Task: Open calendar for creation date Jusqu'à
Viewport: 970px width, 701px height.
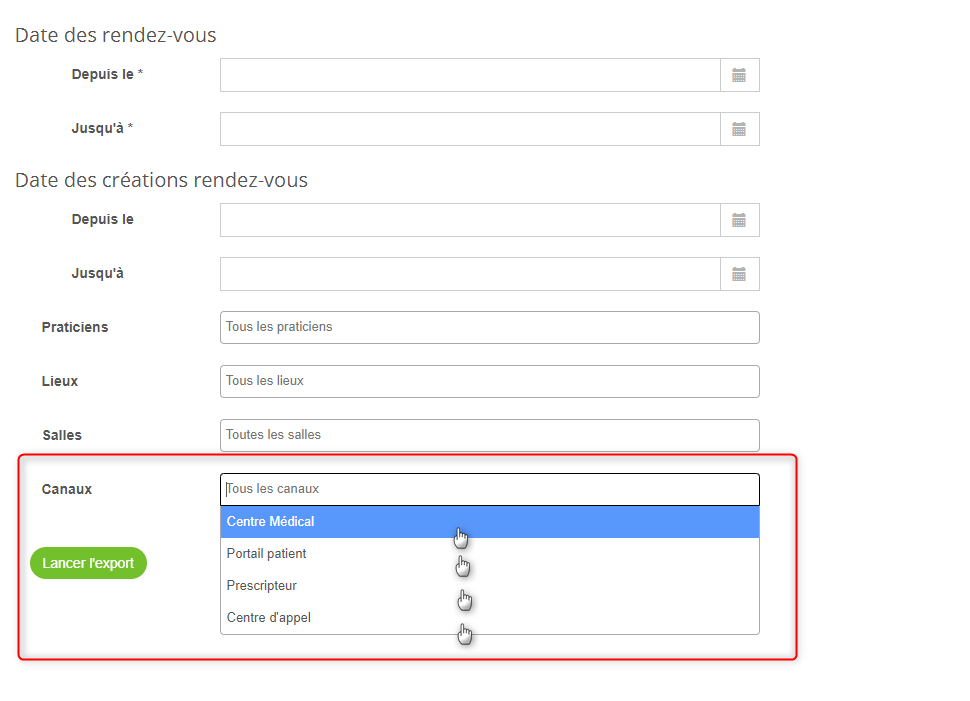Action: (739, 274)
